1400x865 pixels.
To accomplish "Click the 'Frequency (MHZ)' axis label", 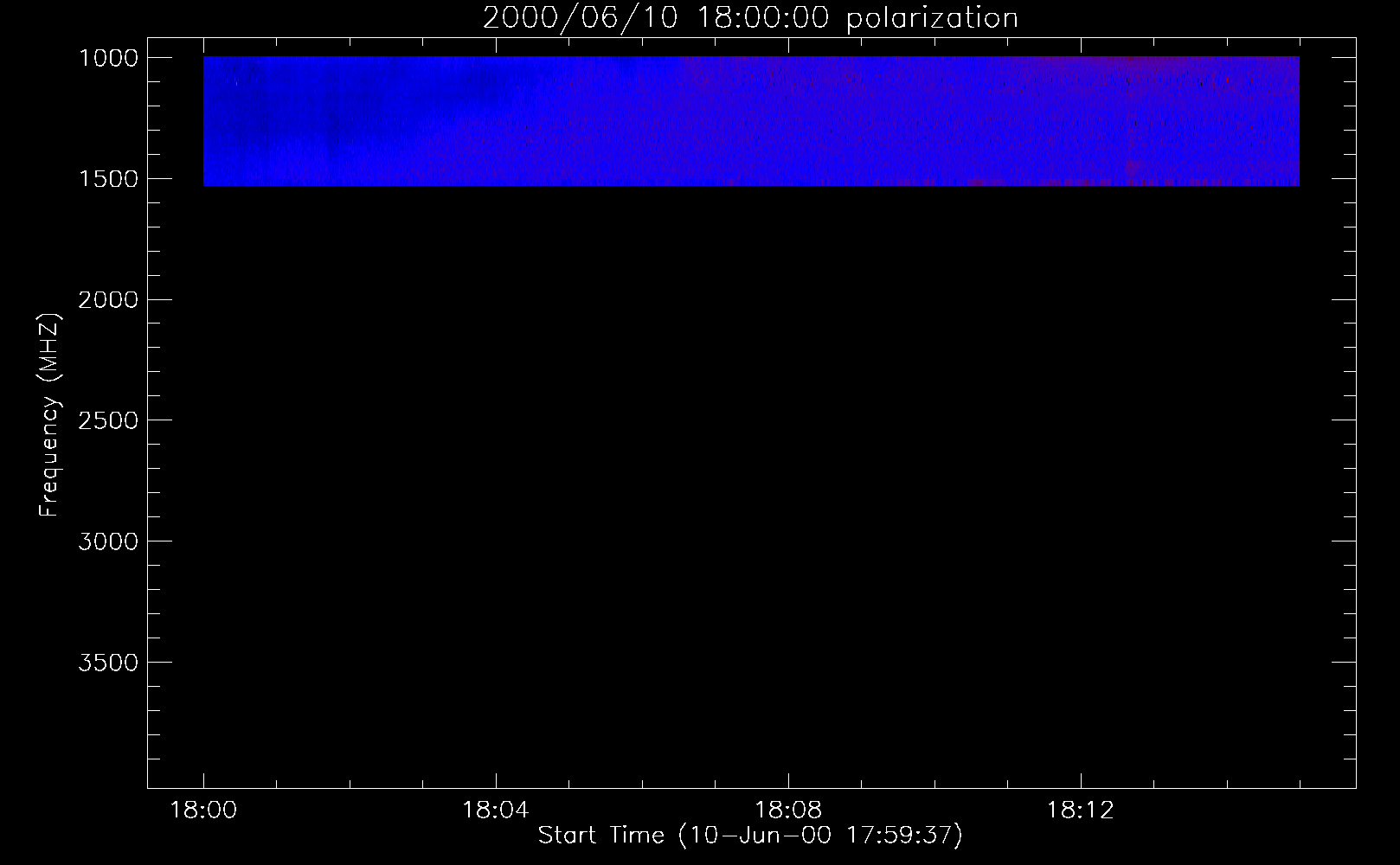I will tap(50, 415).
